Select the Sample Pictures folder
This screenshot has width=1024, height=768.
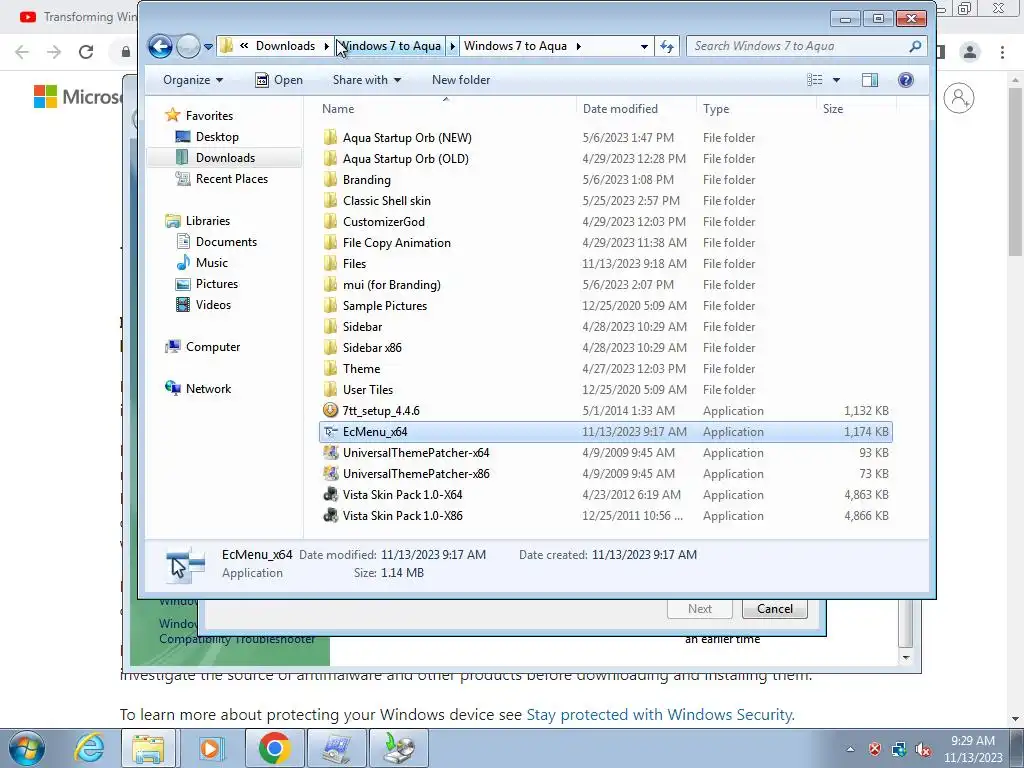tap(385, 306)
